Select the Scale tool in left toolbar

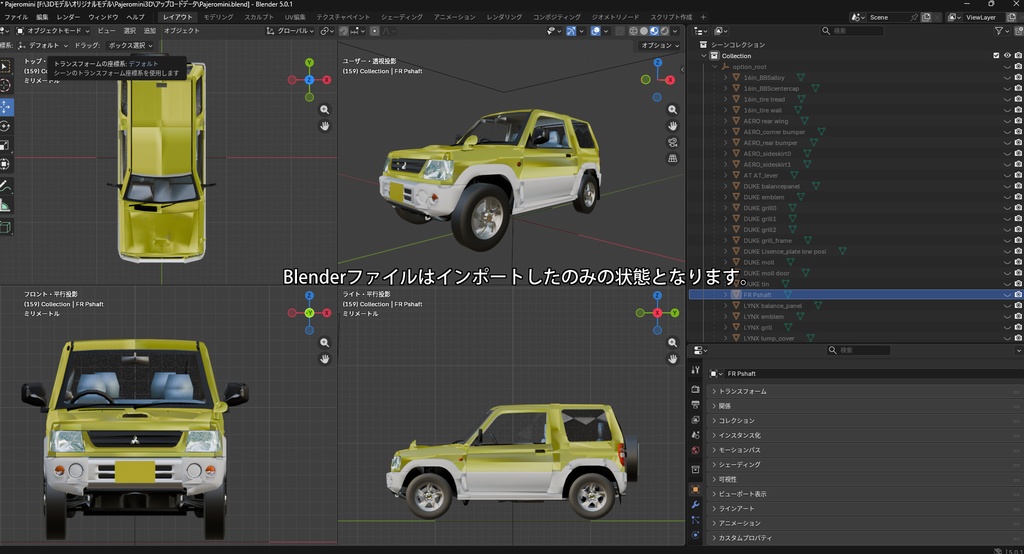[6, 145]
